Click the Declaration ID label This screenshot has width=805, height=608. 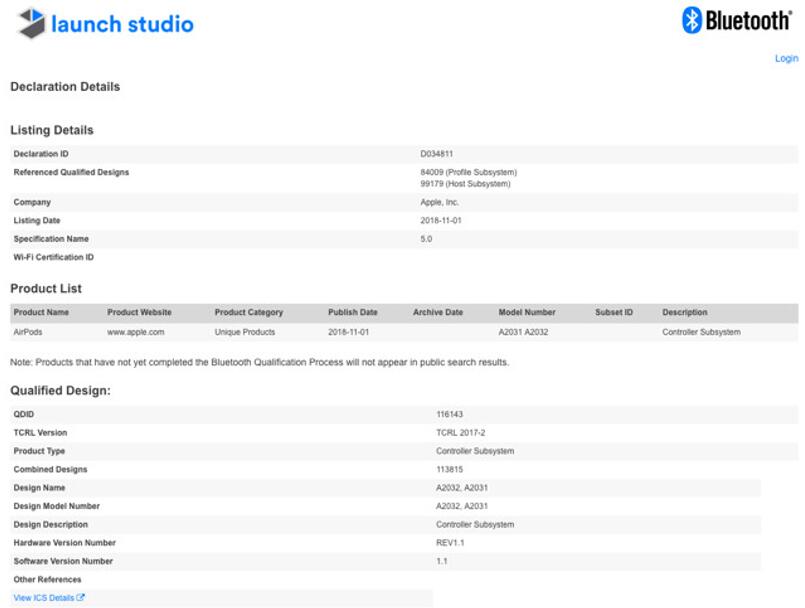coord(41,154)
